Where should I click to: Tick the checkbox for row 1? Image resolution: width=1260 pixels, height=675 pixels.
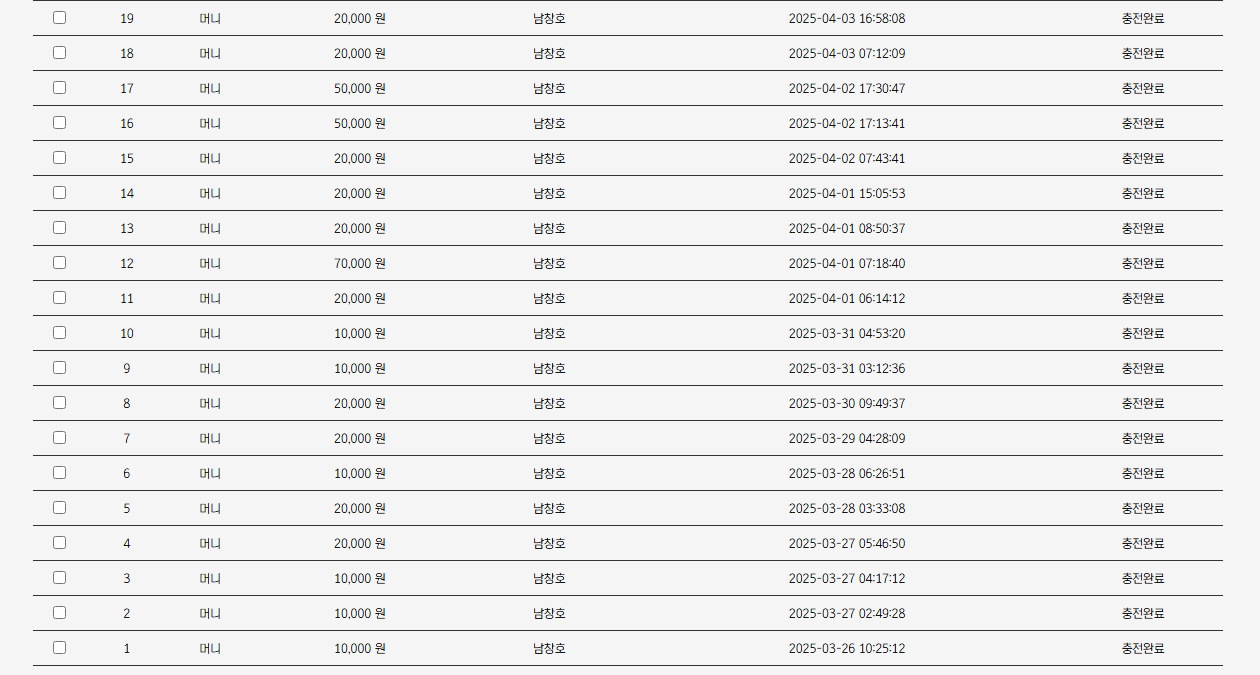60,648
